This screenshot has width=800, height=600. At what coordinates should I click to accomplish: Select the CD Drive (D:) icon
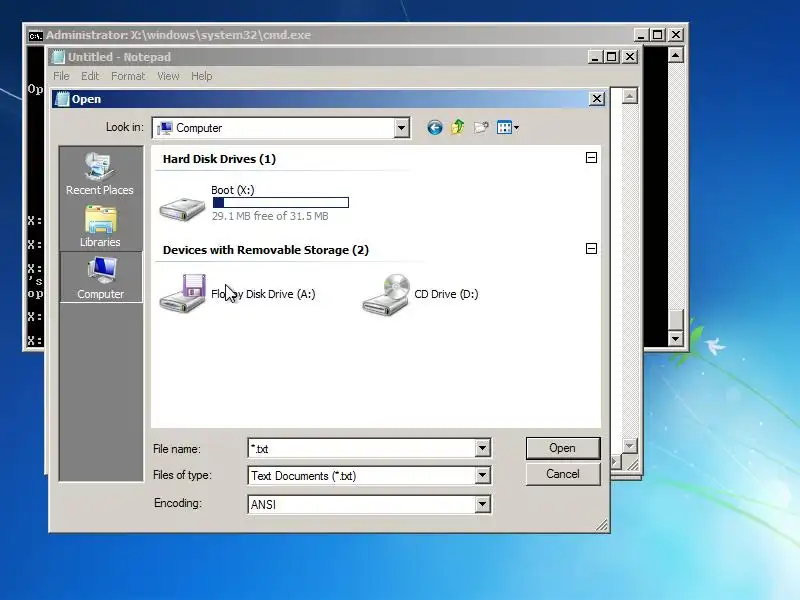tap(386, 294)
